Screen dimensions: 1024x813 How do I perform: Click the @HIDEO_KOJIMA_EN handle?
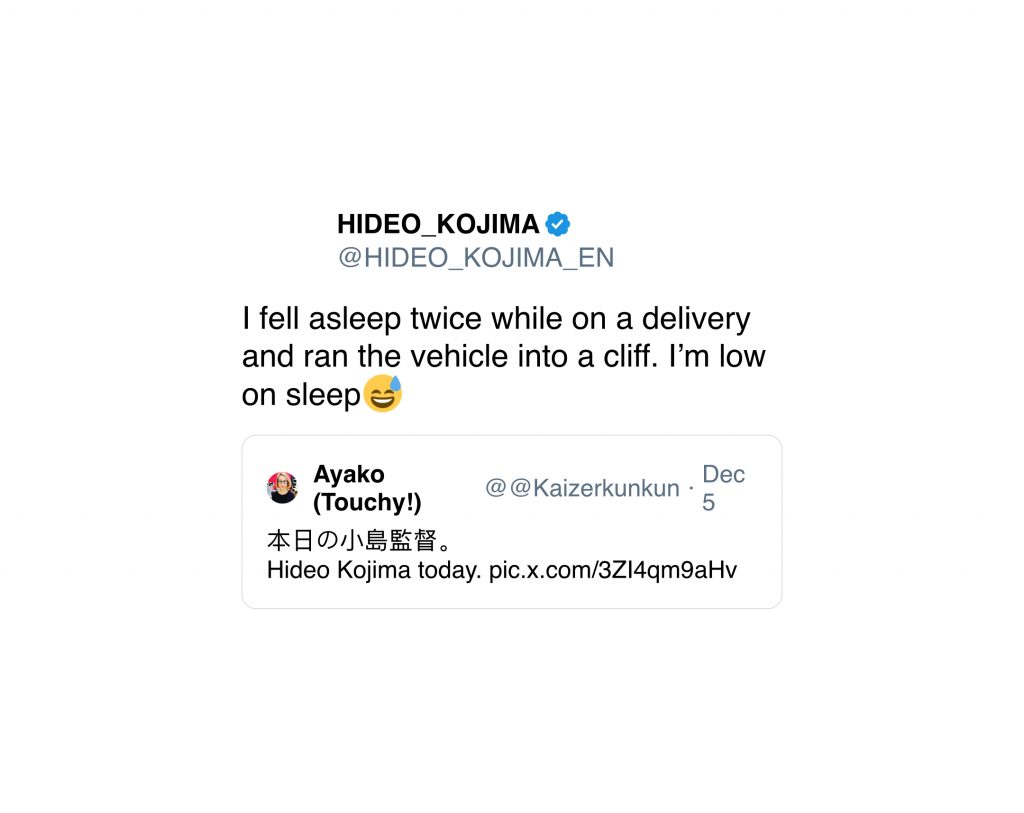coord(476,258)
